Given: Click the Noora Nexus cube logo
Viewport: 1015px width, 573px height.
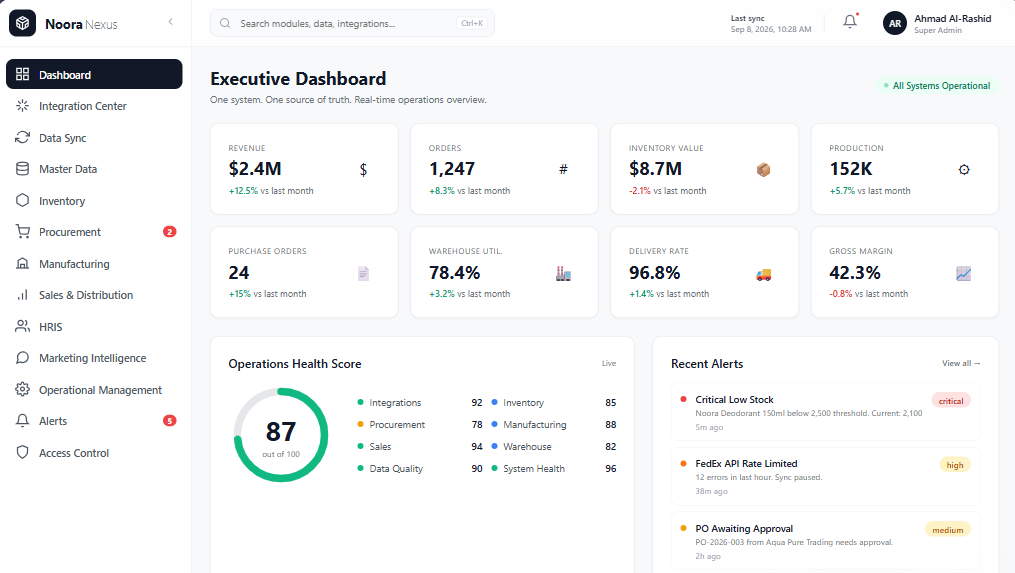Looking at the screenshot, I should pos(23,23).
